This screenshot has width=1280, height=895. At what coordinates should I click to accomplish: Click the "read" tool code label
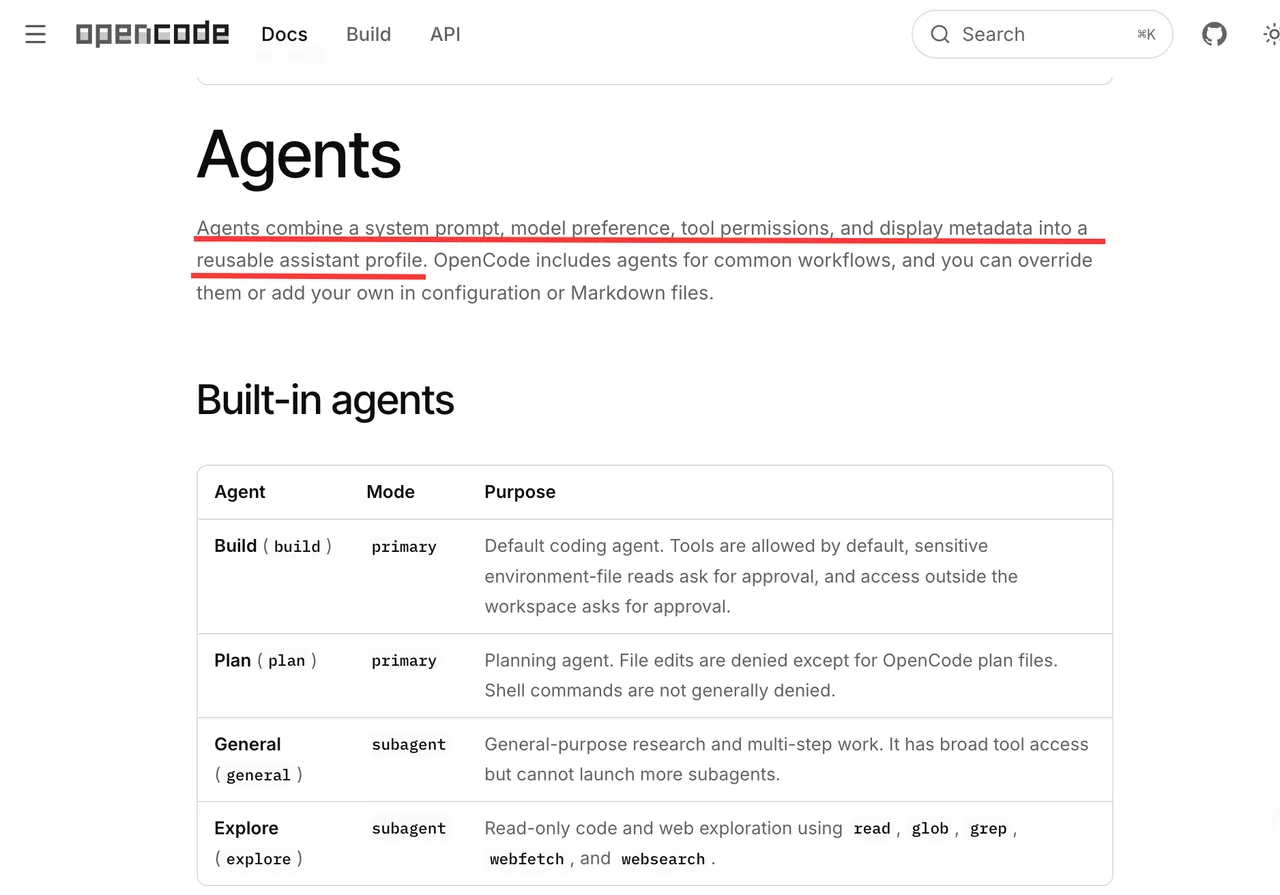[x=872, y=829]
